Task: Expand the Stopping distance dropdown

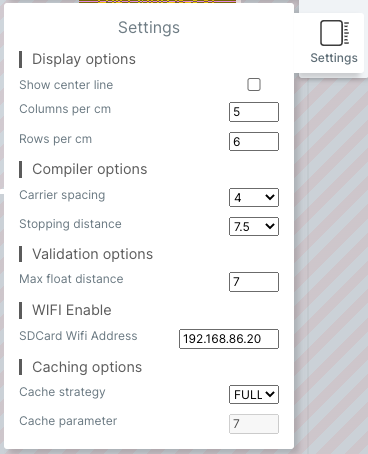Action: [x=254, y=226]
